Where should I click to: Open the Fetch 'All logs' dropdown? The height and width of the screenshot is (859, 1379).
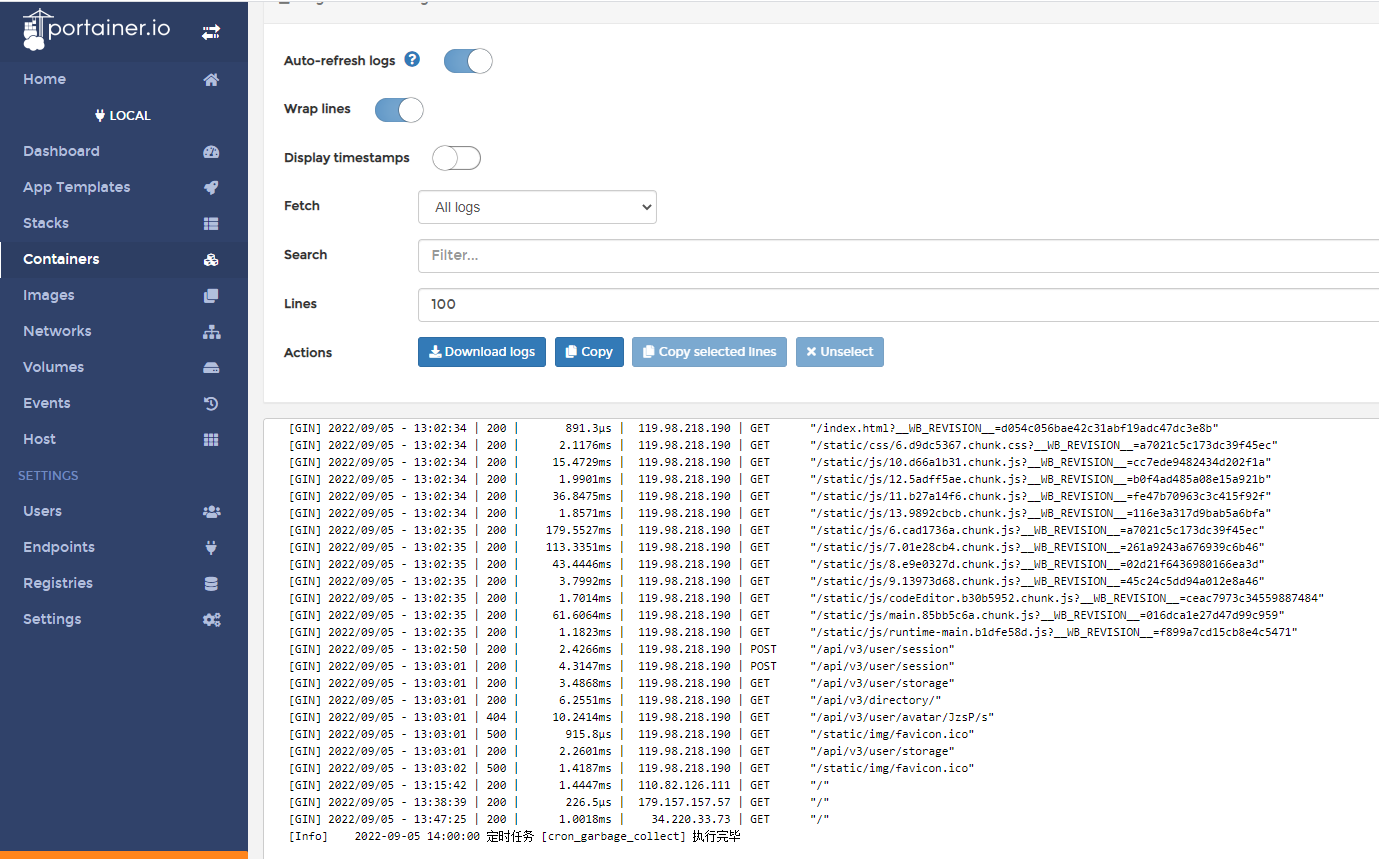pos(537,207)
